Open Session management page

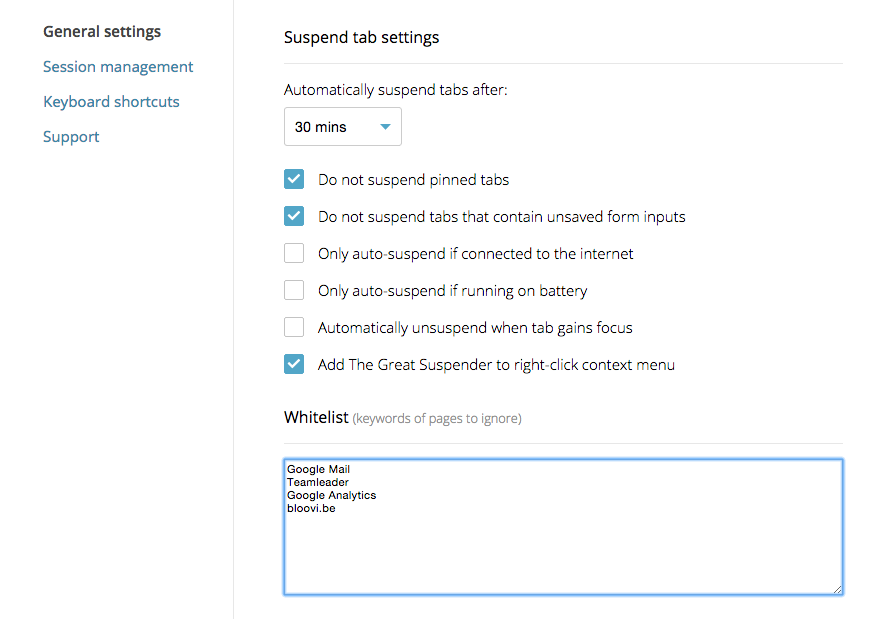(118, 67)
